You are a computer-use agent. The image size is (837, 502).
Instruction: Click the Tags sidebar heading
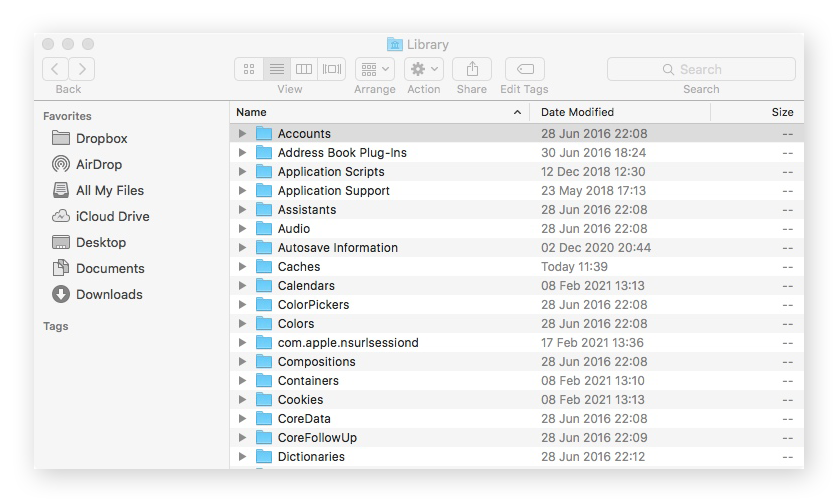(56, 326)
